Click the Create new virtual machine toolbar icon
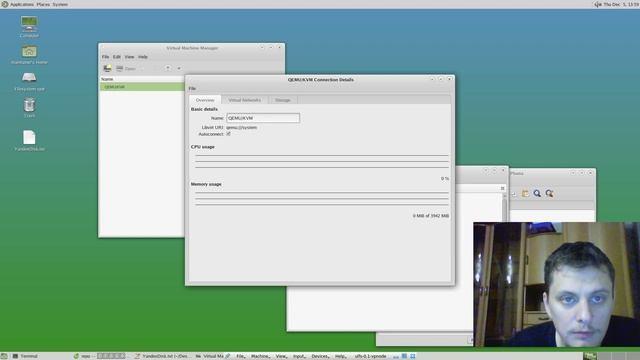Screen dimensions: 640x360 (x=107, y=68)
